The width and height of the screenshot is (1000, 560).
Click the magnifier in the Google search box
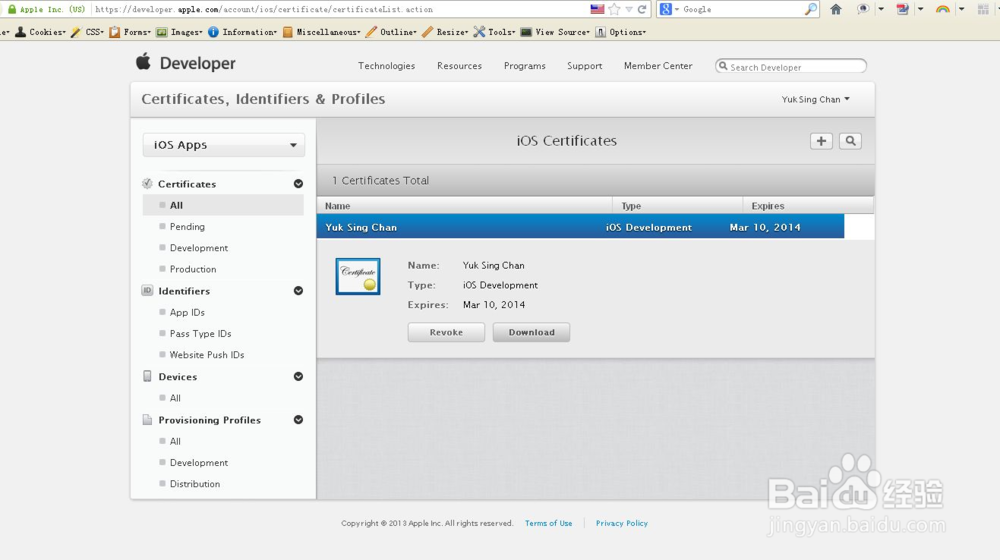811,9
